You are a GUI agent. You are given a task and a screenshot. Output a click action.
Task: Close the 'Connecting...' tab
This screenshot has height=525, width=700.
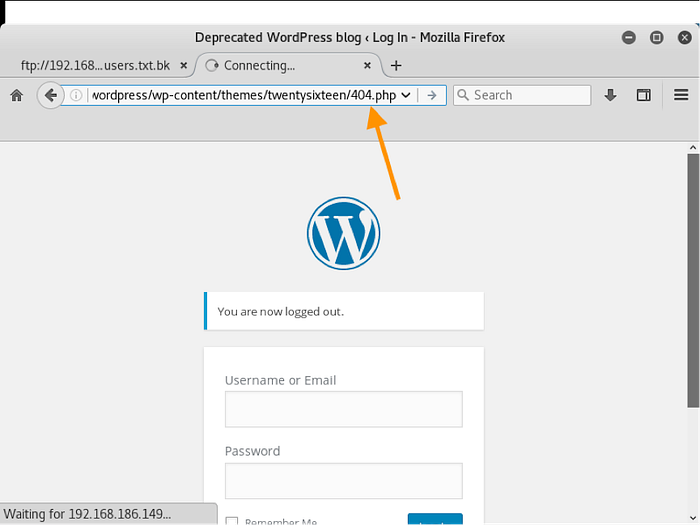click(368, 66)
